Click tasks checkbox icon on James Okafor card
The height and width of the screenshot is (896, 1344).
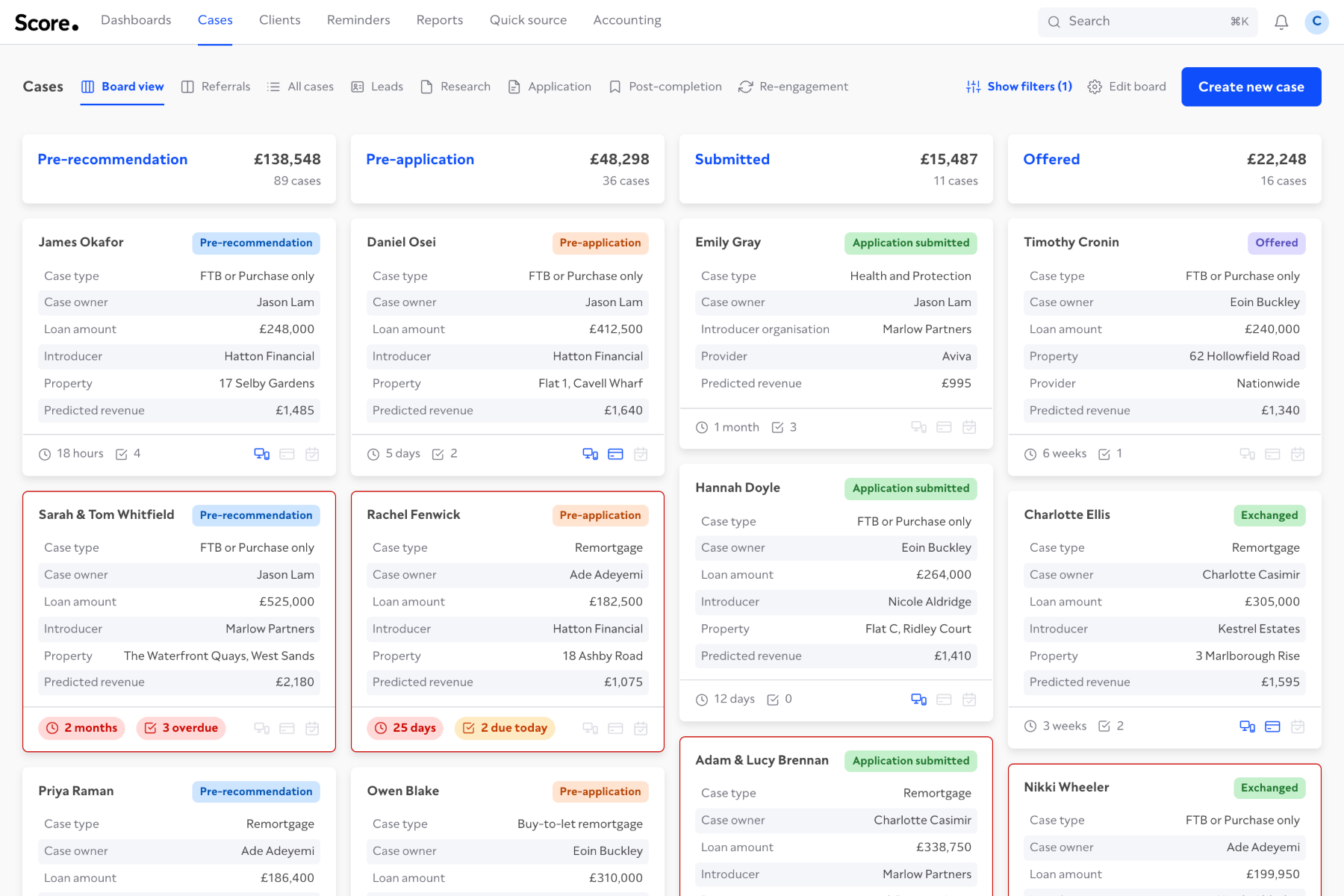coord(122,454)
